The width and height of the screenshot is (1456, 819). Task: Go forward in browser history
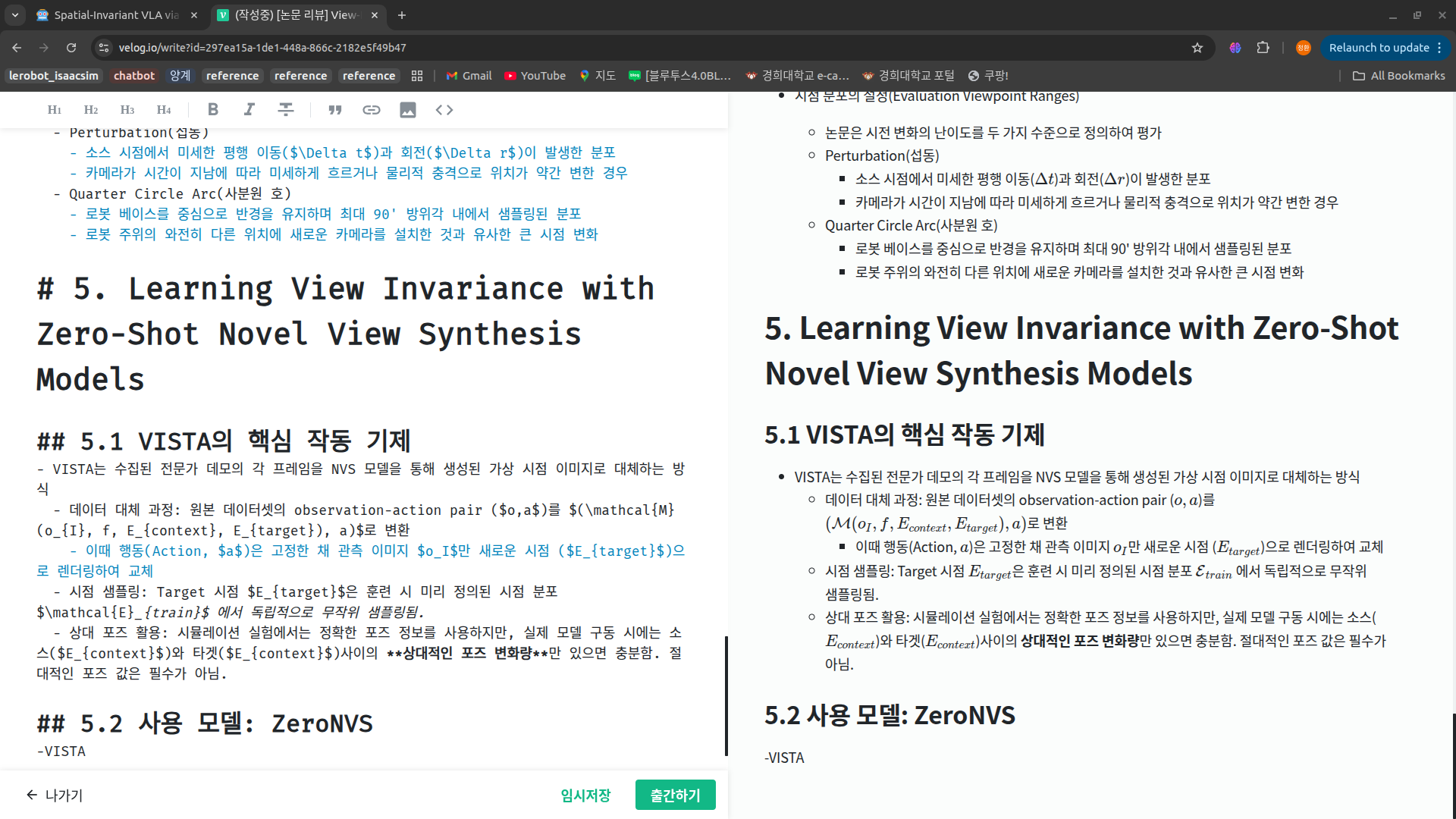tap(44, 48)
